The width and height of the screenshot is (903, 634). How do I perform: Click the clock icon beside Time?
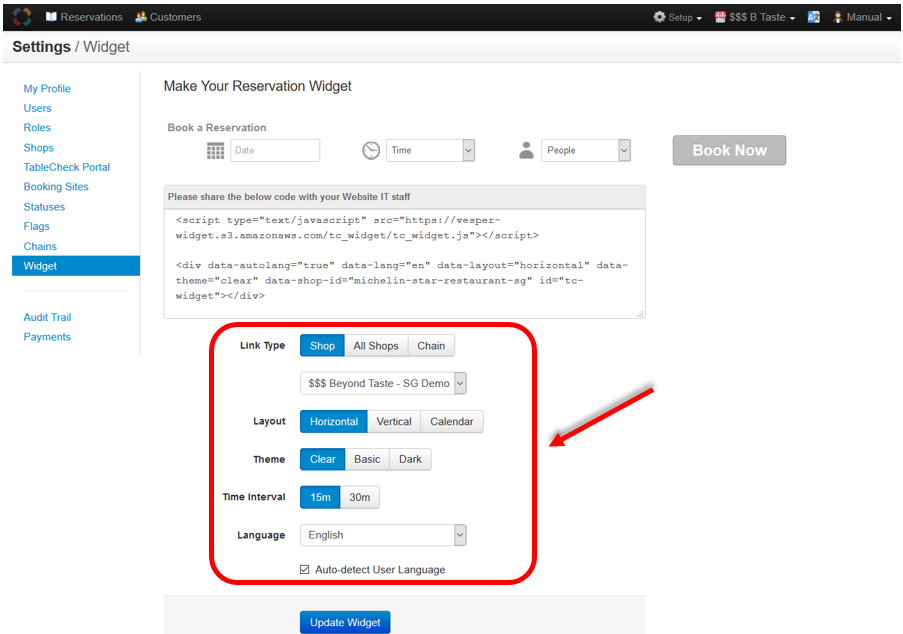(x=371, y=150)
